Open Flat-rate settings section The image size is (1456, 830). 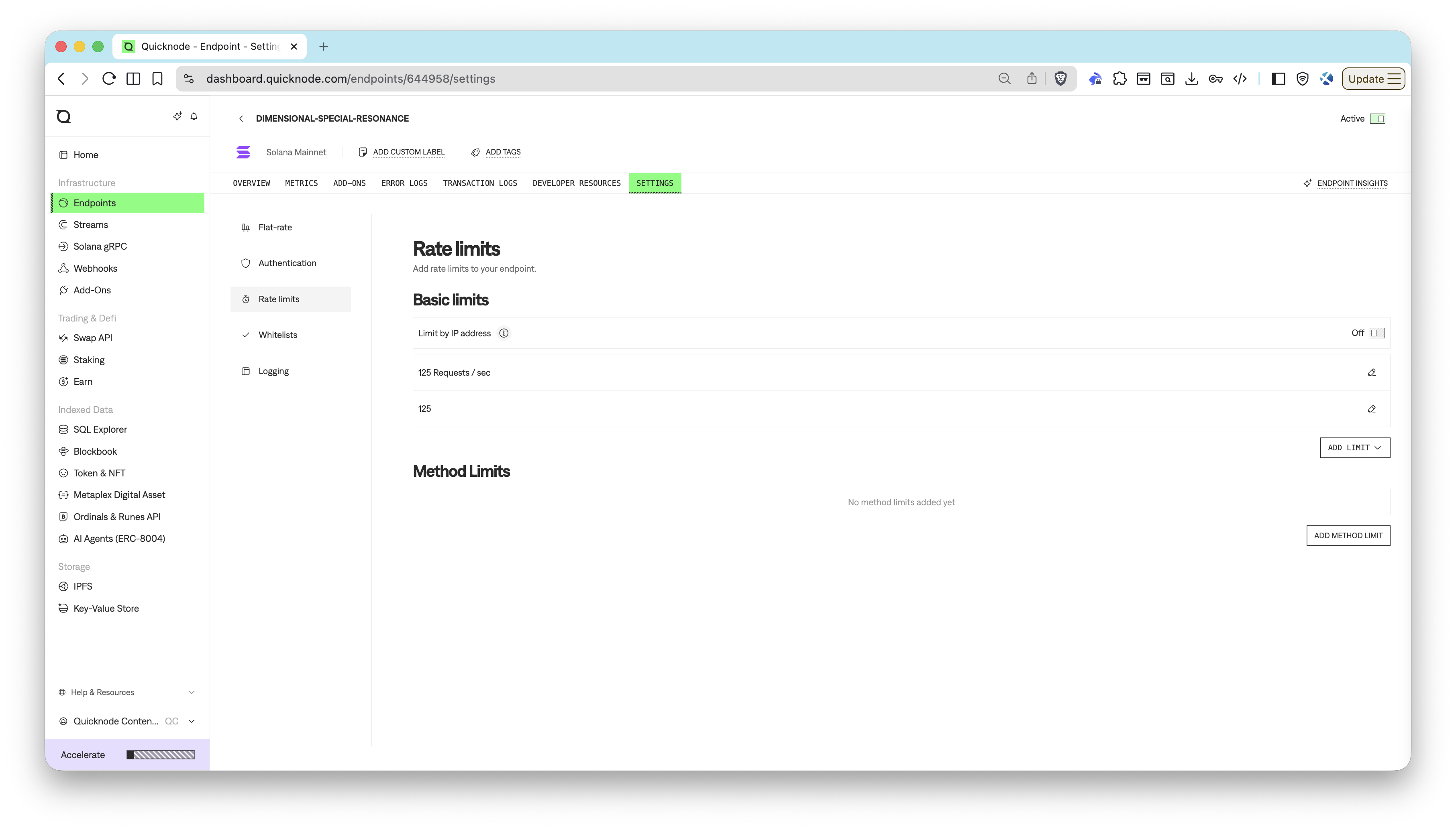pyautogui.click(x=290, y=227)
